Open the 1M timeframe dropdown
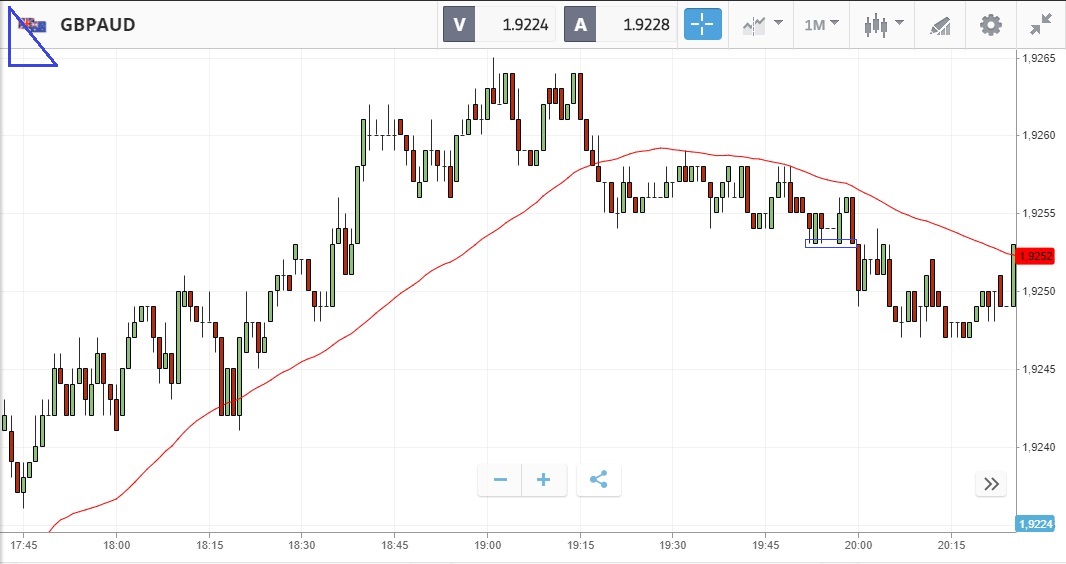 click(821, 24)
